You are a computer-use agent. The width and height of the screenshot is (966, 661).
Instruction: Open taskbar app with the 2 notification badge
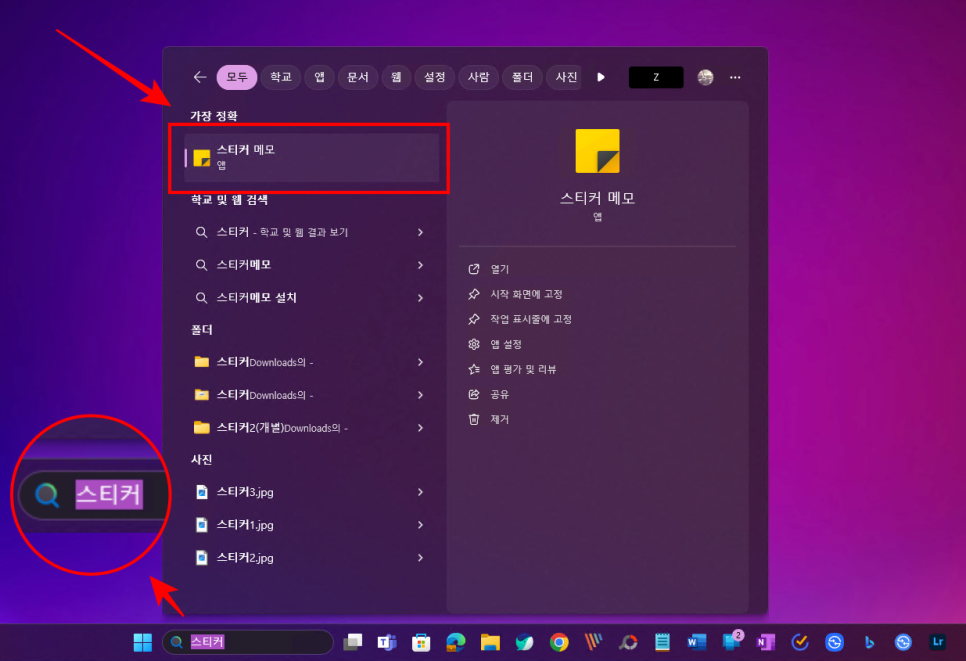pos(732,642)
